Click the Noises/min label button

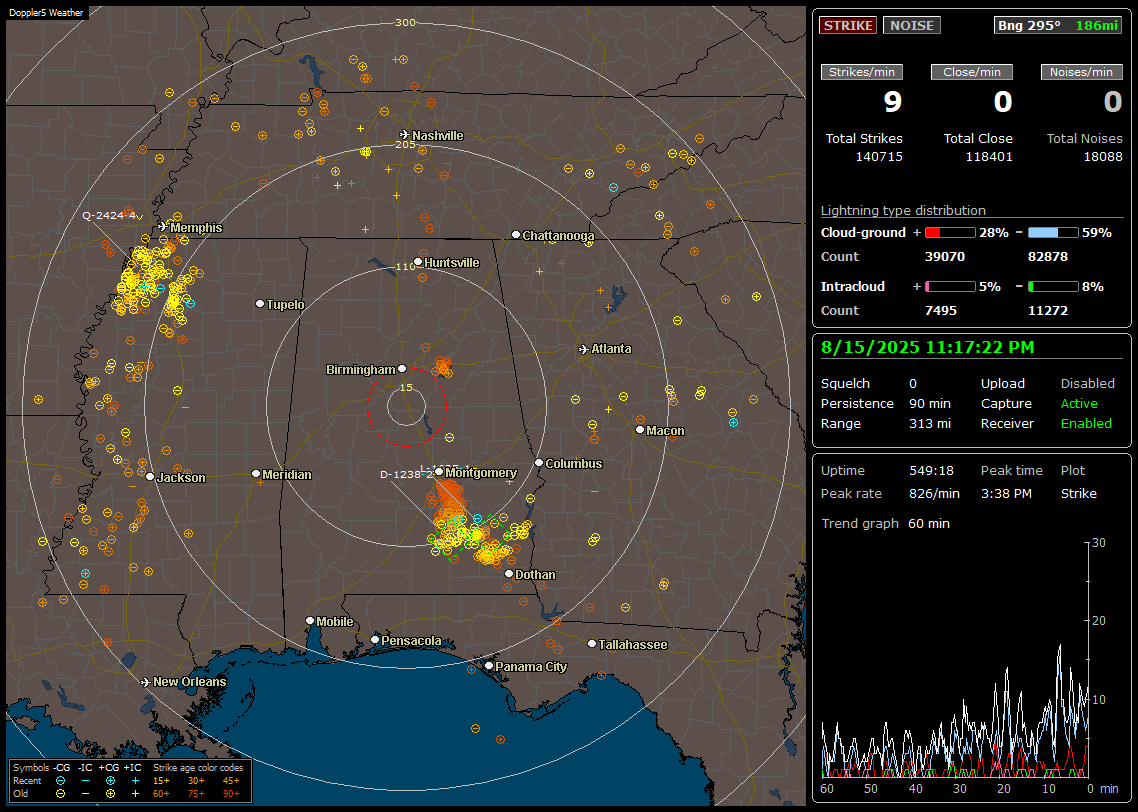click(x=1081, y=72)
